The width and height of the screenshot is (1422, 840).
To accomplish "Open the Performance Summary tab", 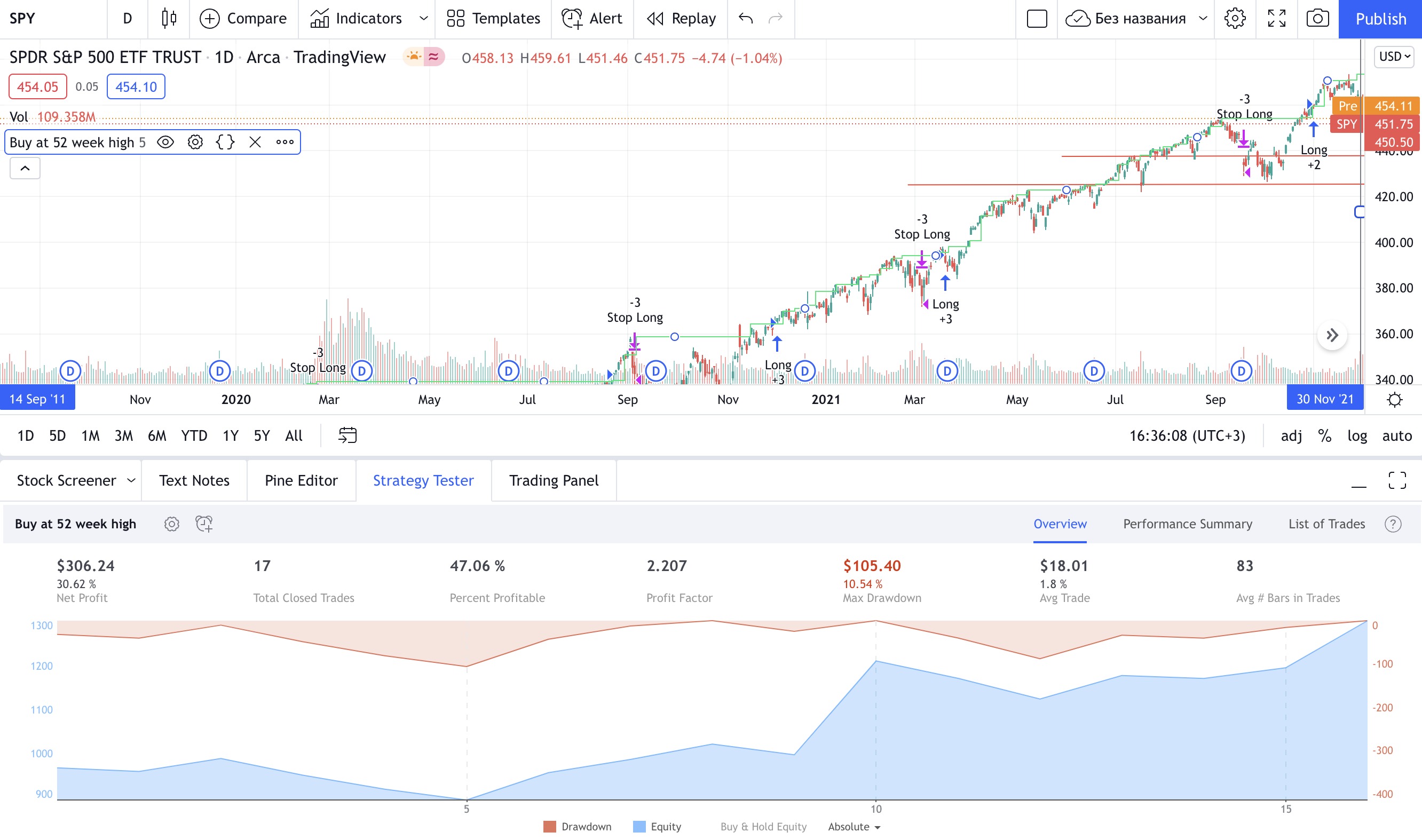I will [x=1187, y=524].
